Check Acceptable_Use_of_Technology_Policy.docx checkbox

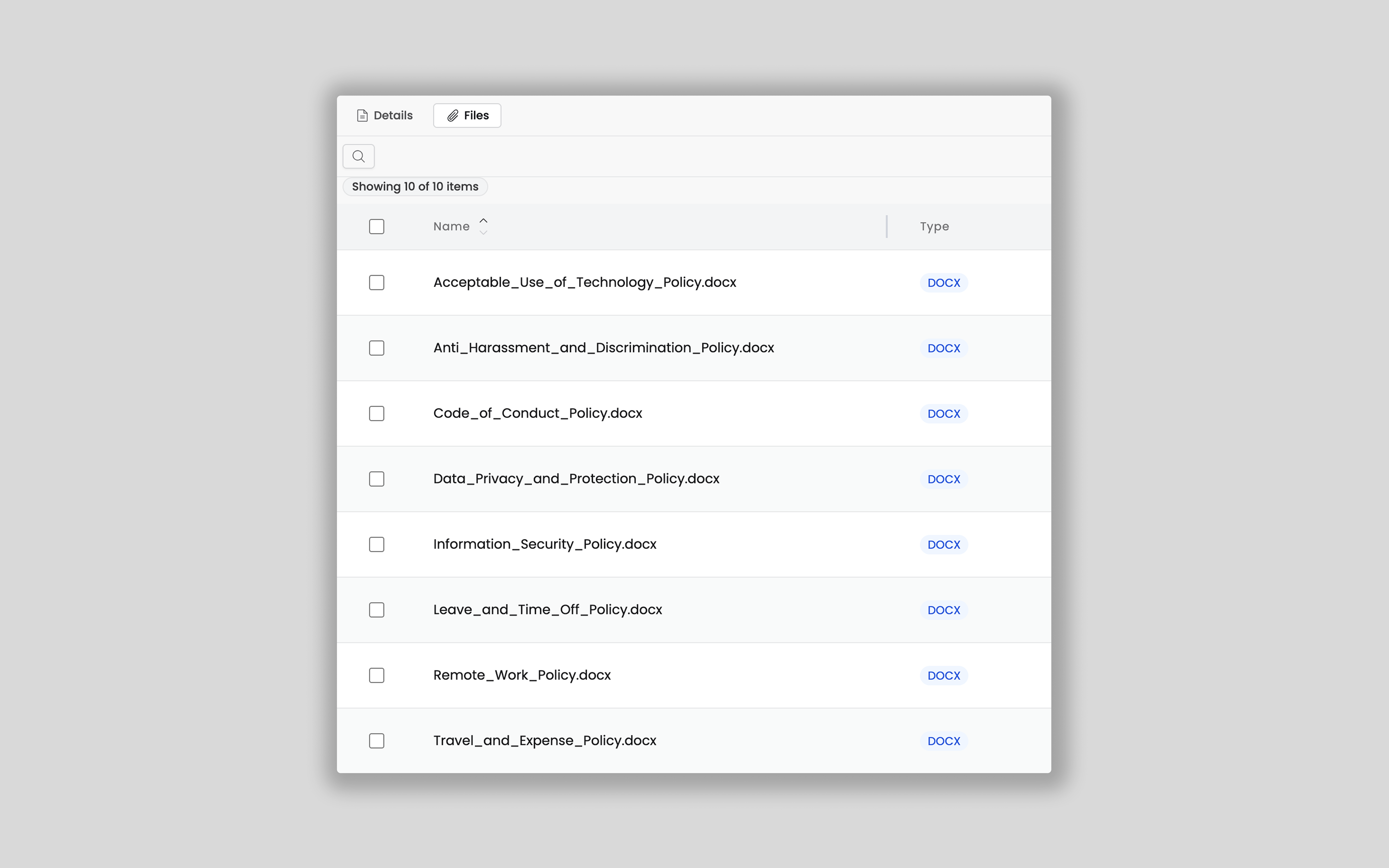pyautogui.click(x=376, y=282)
